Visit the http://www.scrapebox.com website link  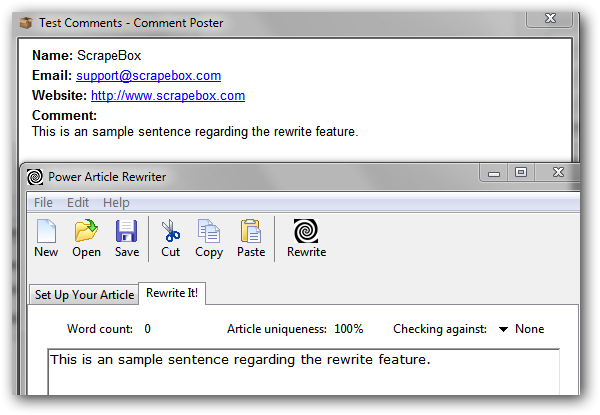(168, 95)
